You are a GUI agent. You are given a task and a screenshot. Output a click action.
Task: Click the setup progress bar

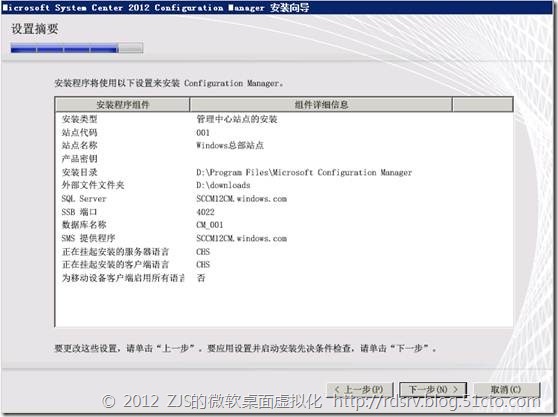click(x=77, y=48)
